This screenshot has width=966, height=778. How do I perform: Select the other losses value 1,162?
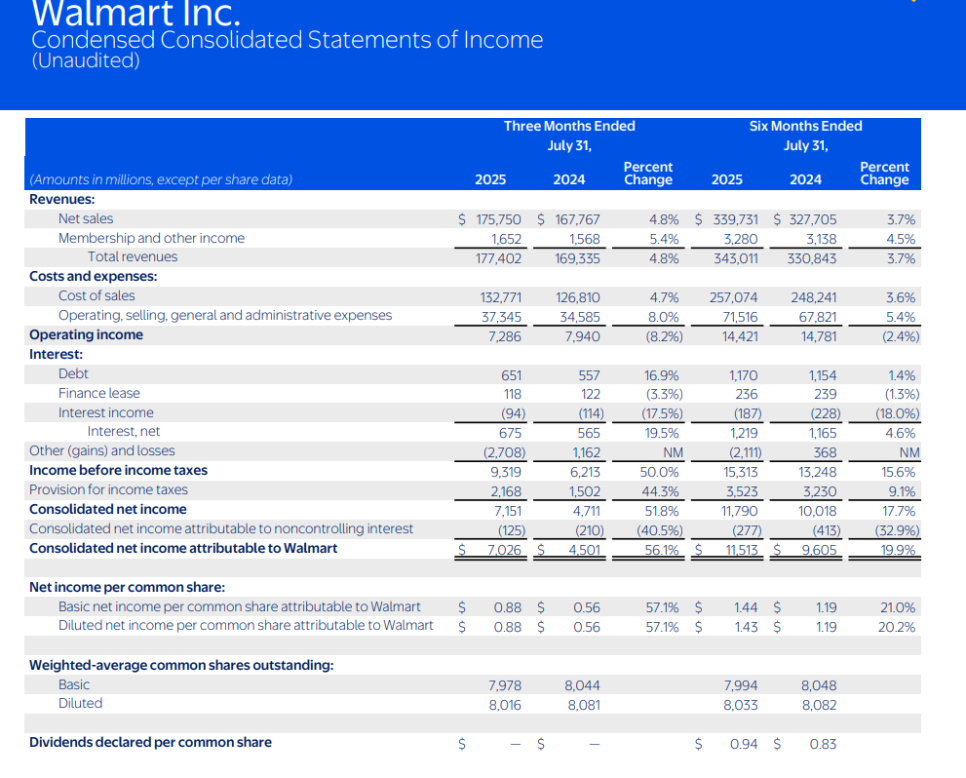click(x=586, y=453)
